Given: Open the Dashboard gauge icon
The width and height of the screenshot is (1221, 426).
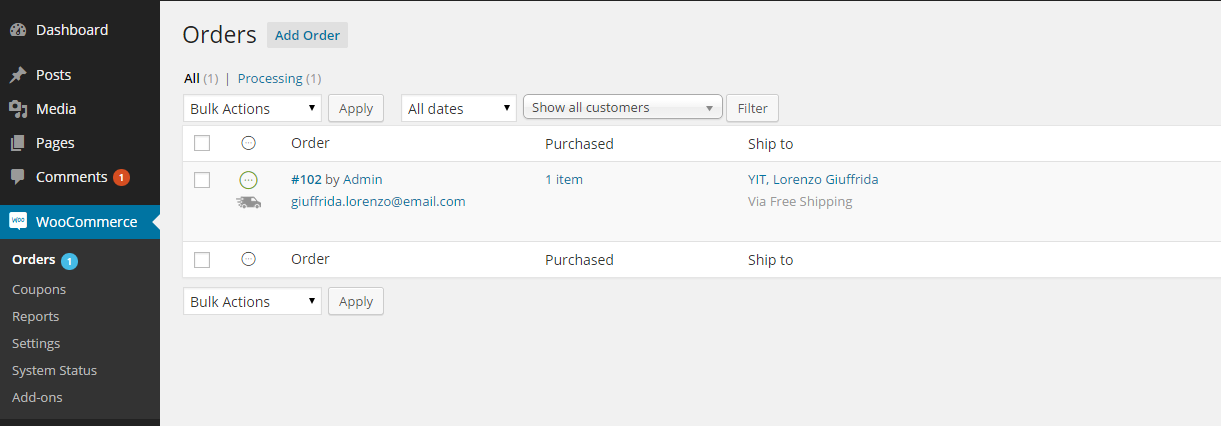Looking at the screenshot, I should [18, 30].
